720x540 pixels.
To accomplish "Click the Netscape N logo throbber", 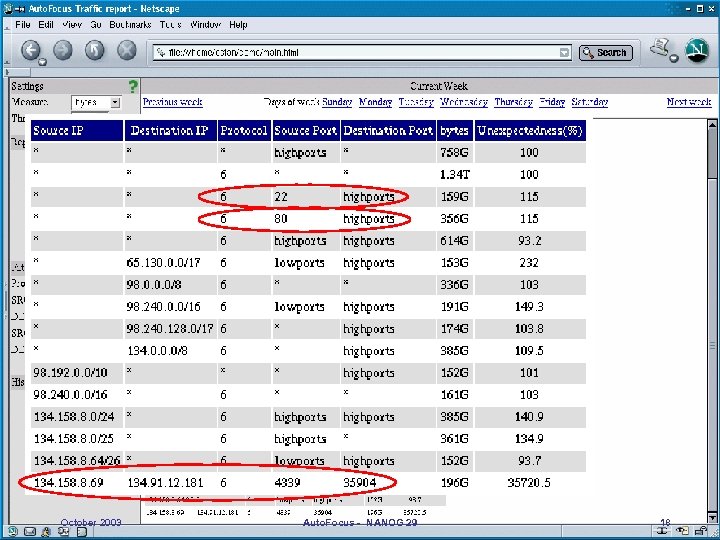I will pos(697,51).
